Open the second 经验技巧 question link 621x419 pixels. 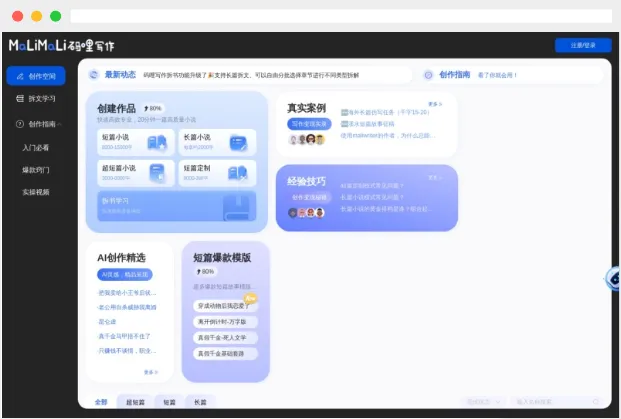pos(372,197)
